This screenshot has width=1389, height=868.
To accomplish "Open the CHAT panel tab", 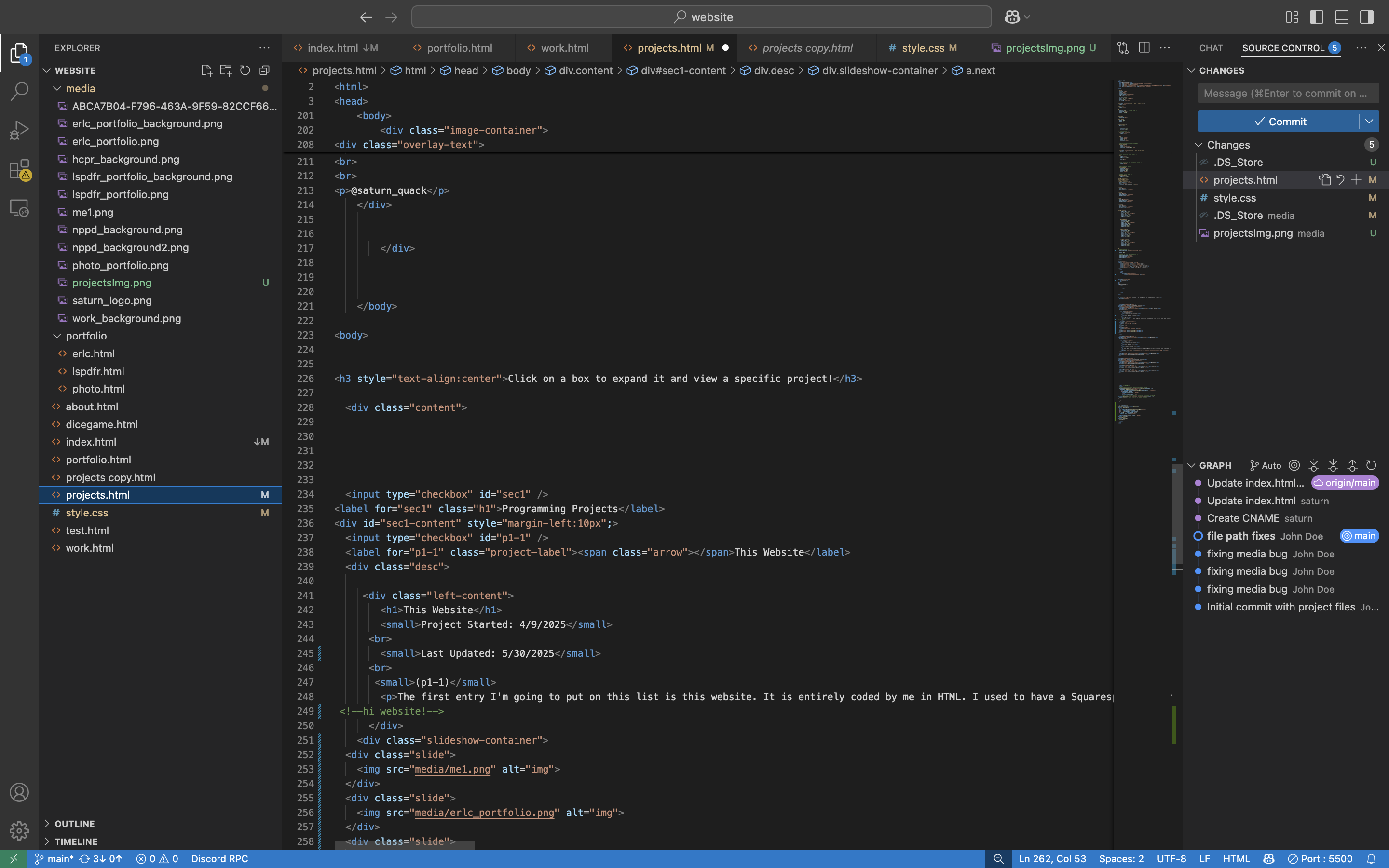I will point(1211,48).
